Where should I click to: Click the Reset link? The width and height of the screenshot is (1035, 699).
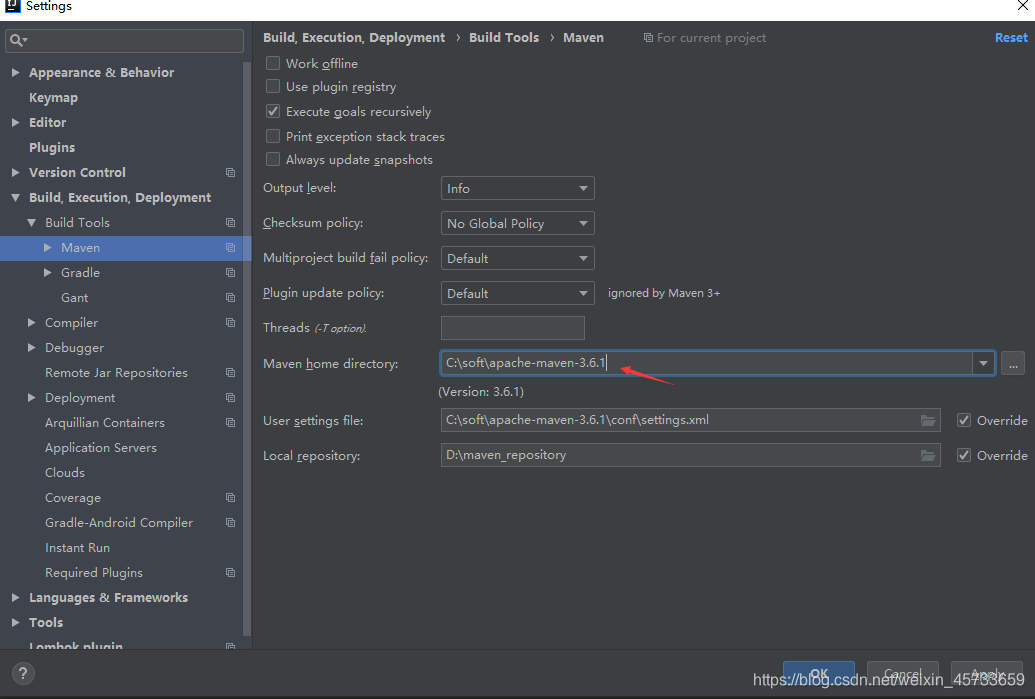coord(1011,38)
